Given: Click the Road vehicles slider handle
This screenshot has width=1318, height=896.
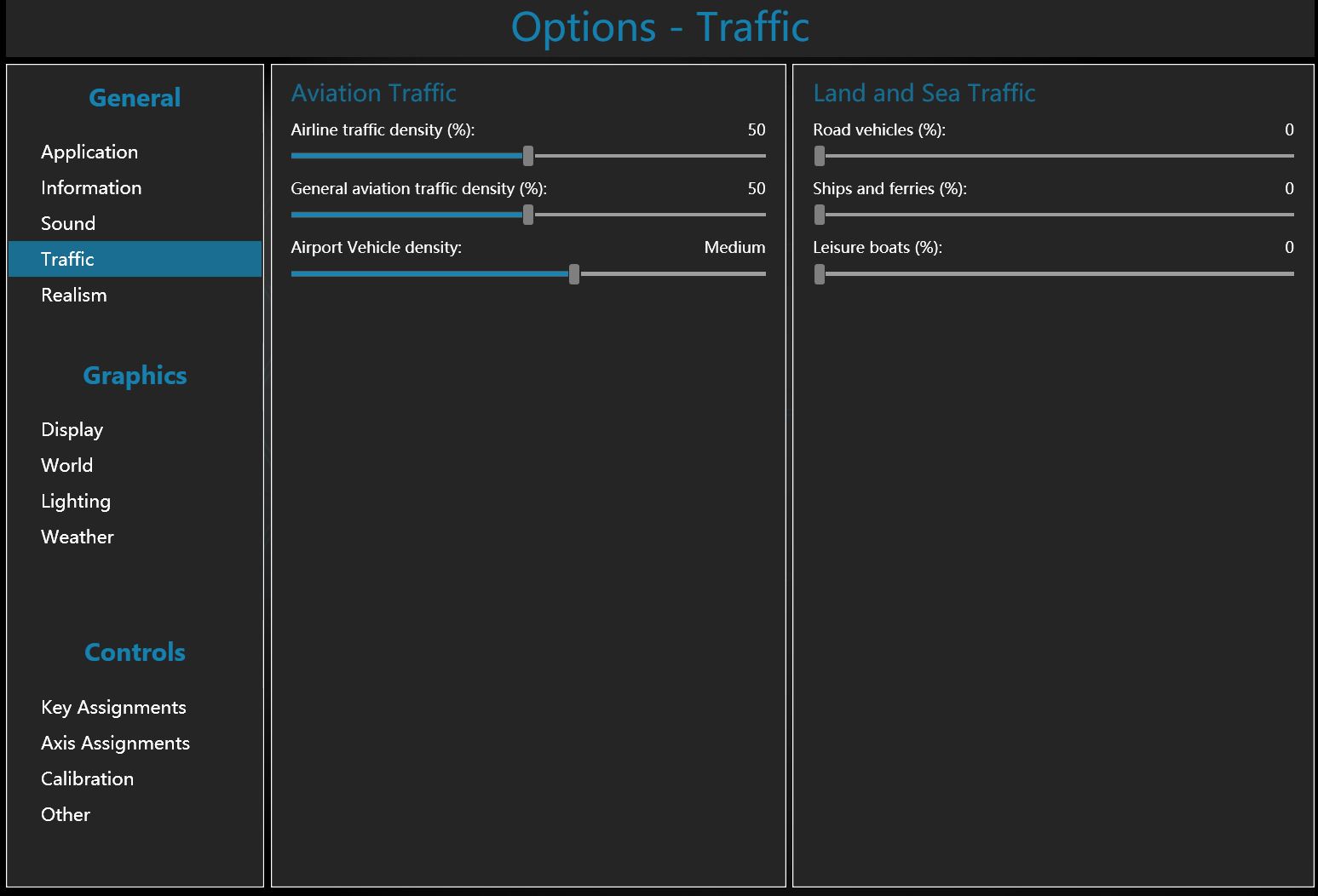Looking at the screenshot, I should [820, 156].
